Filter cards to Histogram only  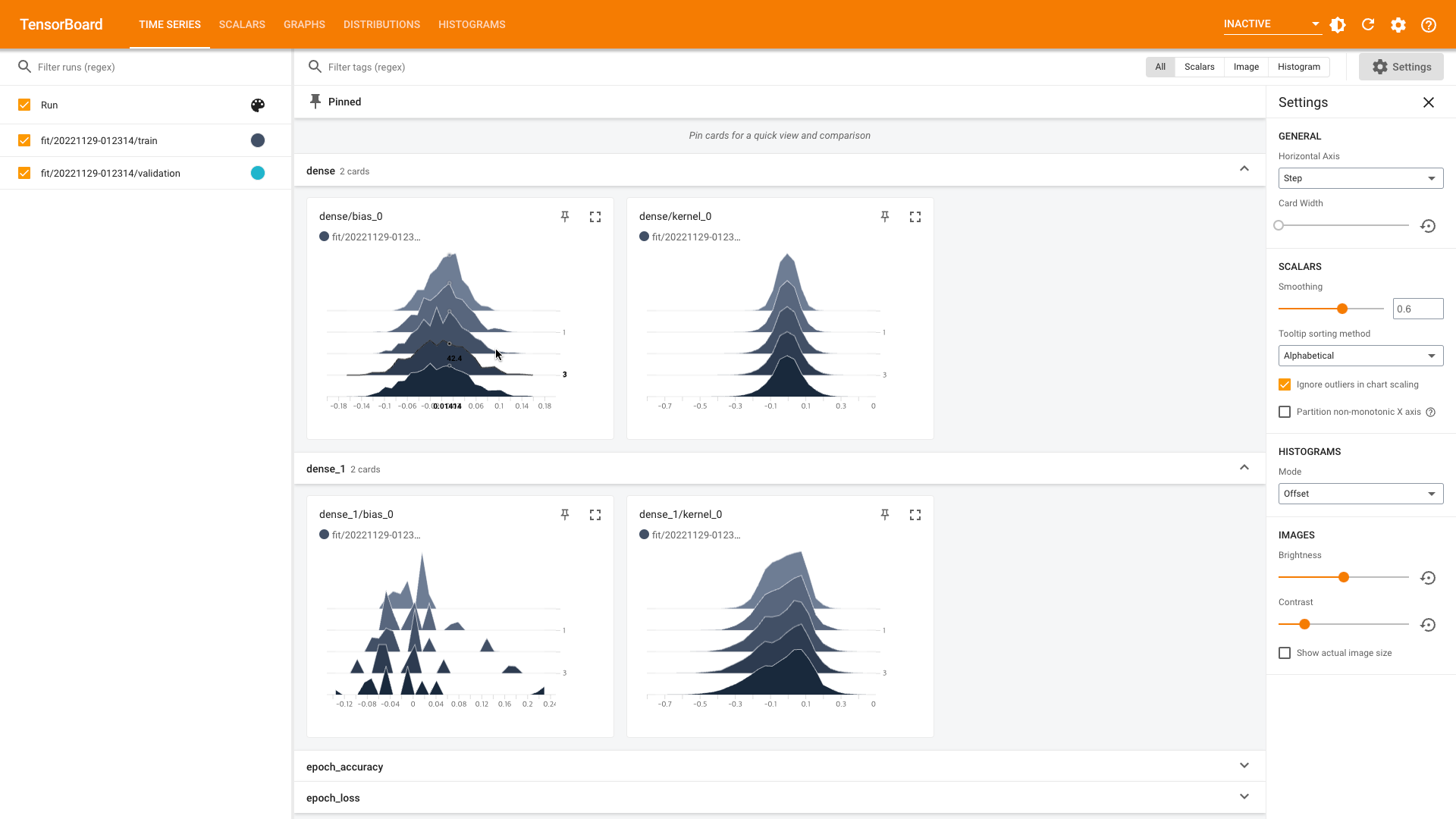1298,67
